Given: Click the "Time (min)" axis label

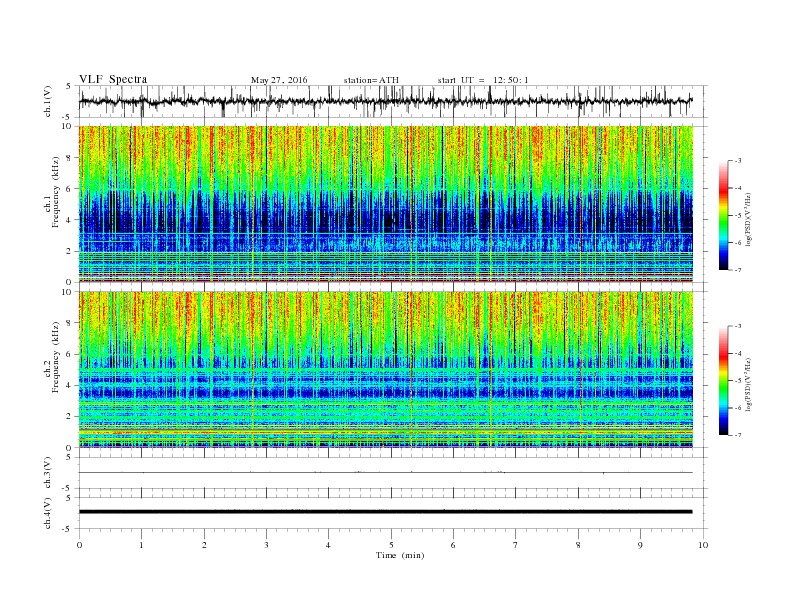Looking at the screenshot, I should point(400,555).
